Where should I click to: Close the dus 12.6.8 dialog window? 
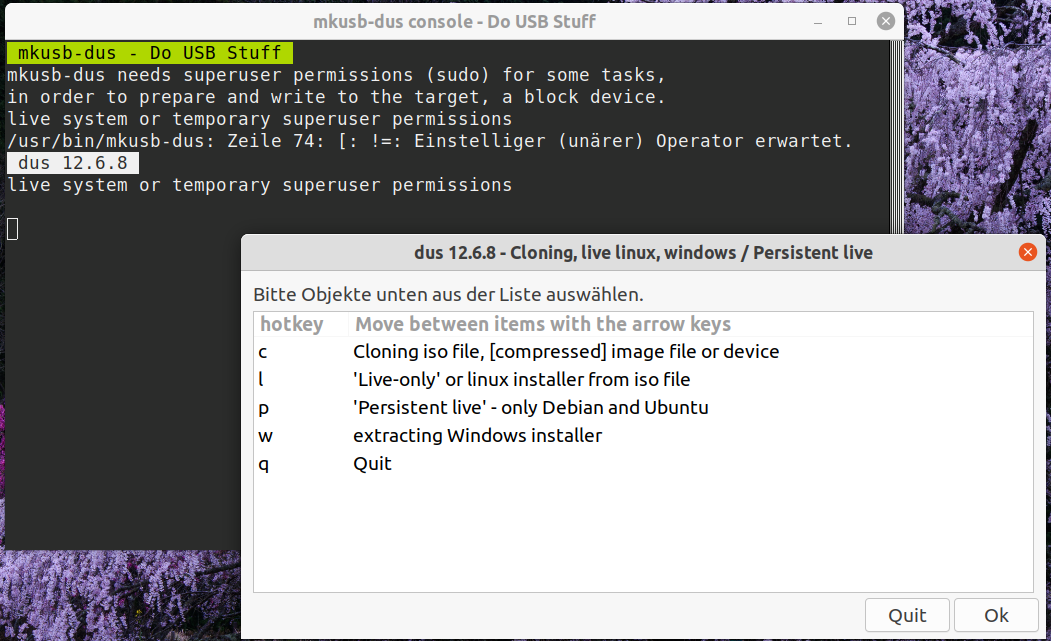1027,253
